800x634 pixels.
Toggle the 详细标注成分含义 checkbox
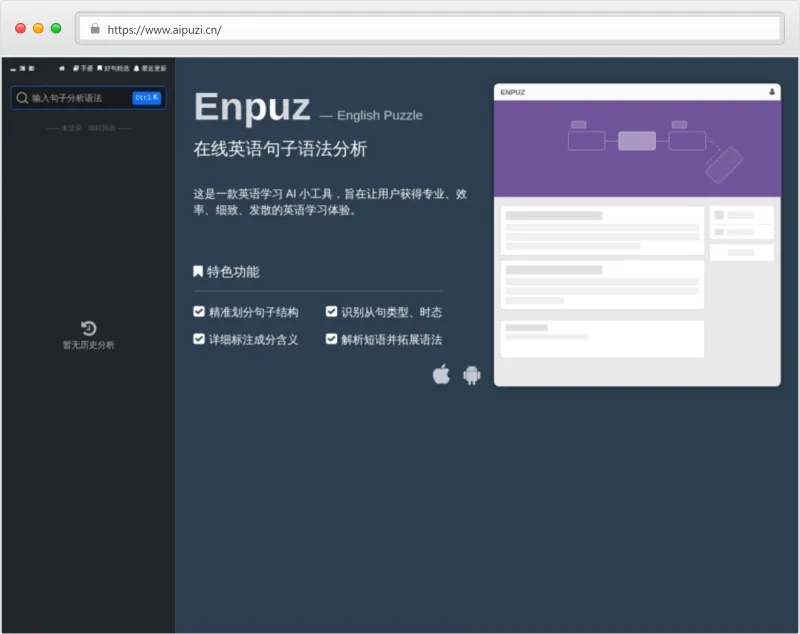(199, 339)
